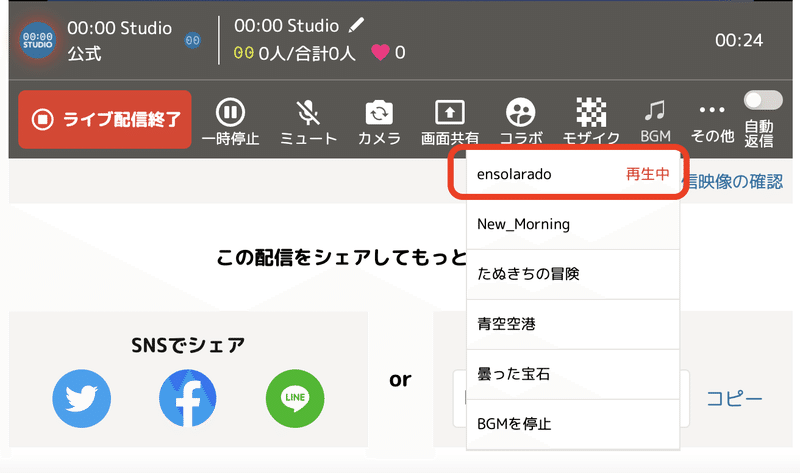Select the たぬきちの冒険 BGM track
800x473 pixels.
pyautogui.click(x=572, y=274)
